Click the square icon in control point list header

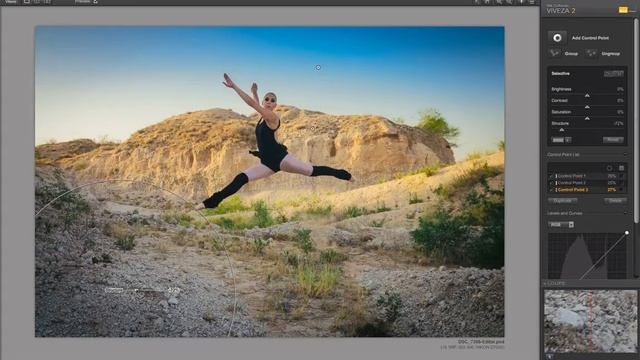tap(621, 168)
